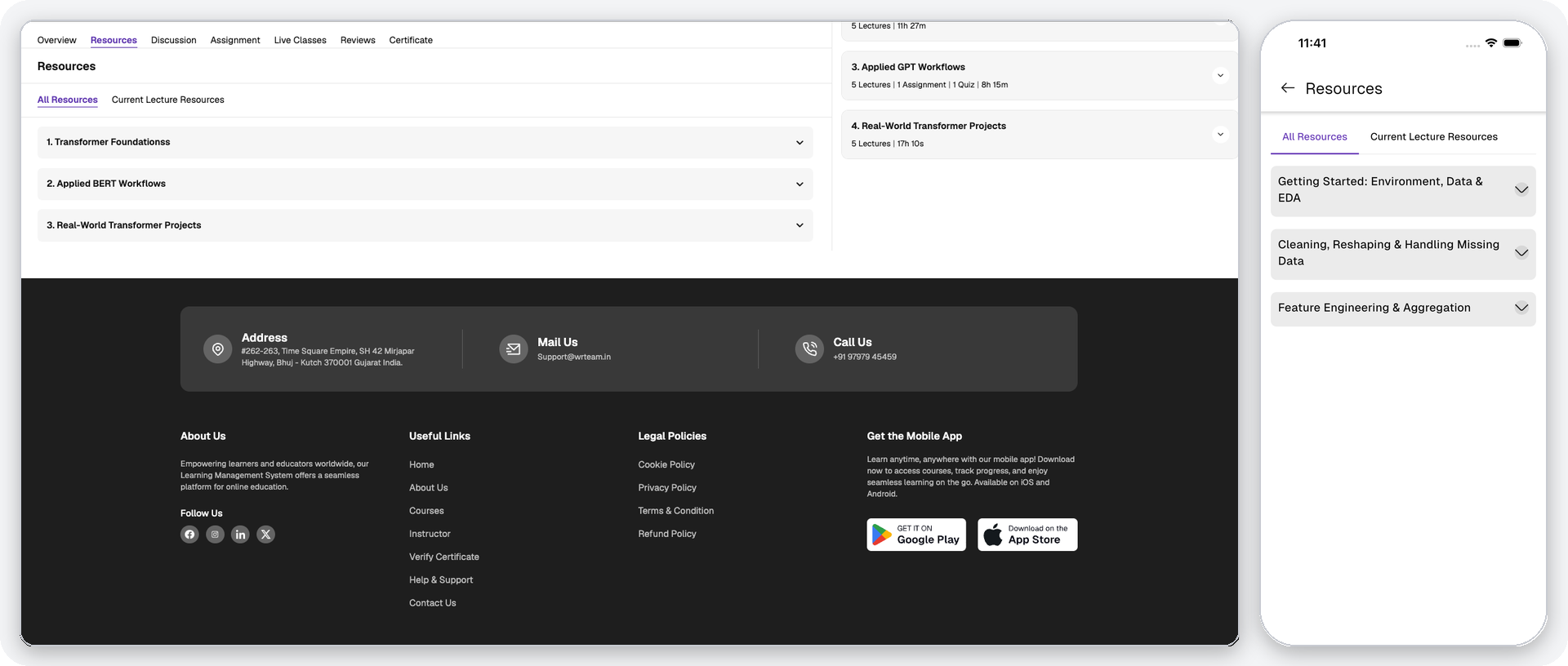This screenshot has width=1568, height=666.
Task: Open the Reviews tab
Action: click(x=358, y=40)
